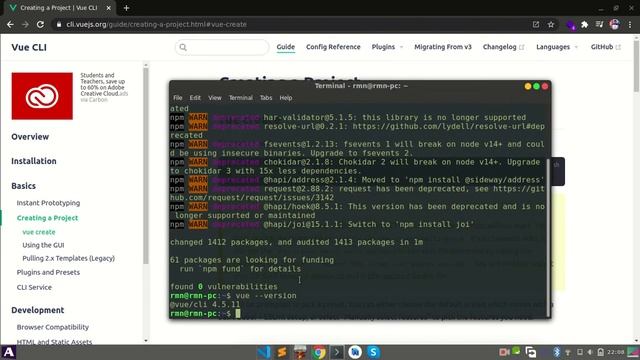Go back in the browser
Screen dimensions: 640x360
10,24
